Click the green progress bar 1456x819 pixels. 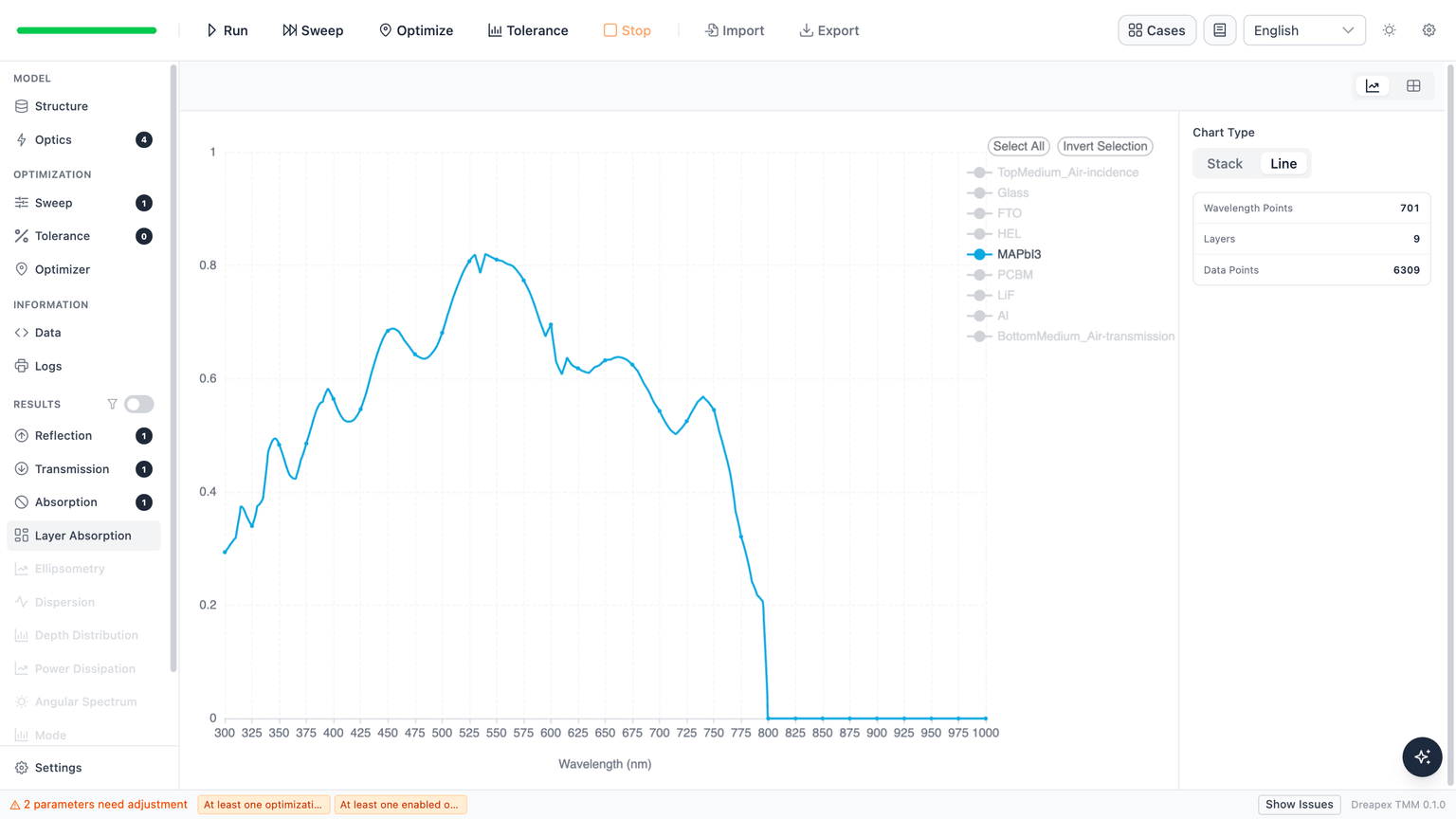[86, 30]
